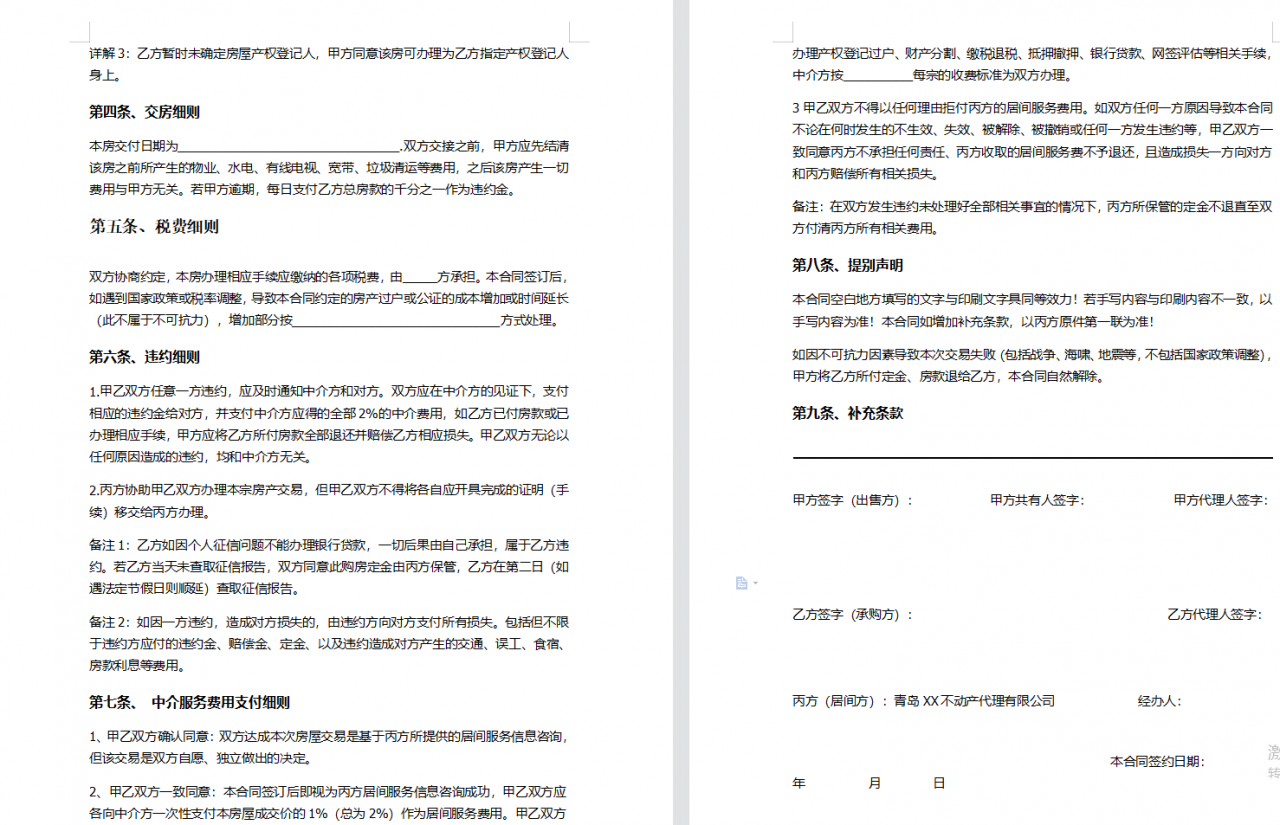This screenshot has height=825, width=1280.
Task: Click clause "3 甲乙双方不得以任何理由拒付" paragraph
Action: click(x=1032, y=140)
